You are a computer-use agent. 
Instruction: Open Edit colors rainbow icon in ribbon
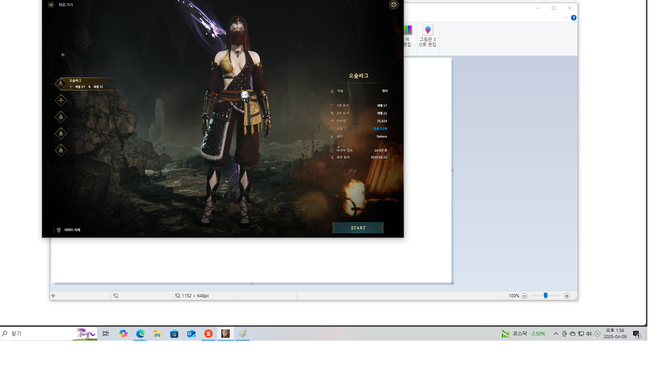(408, 36)
